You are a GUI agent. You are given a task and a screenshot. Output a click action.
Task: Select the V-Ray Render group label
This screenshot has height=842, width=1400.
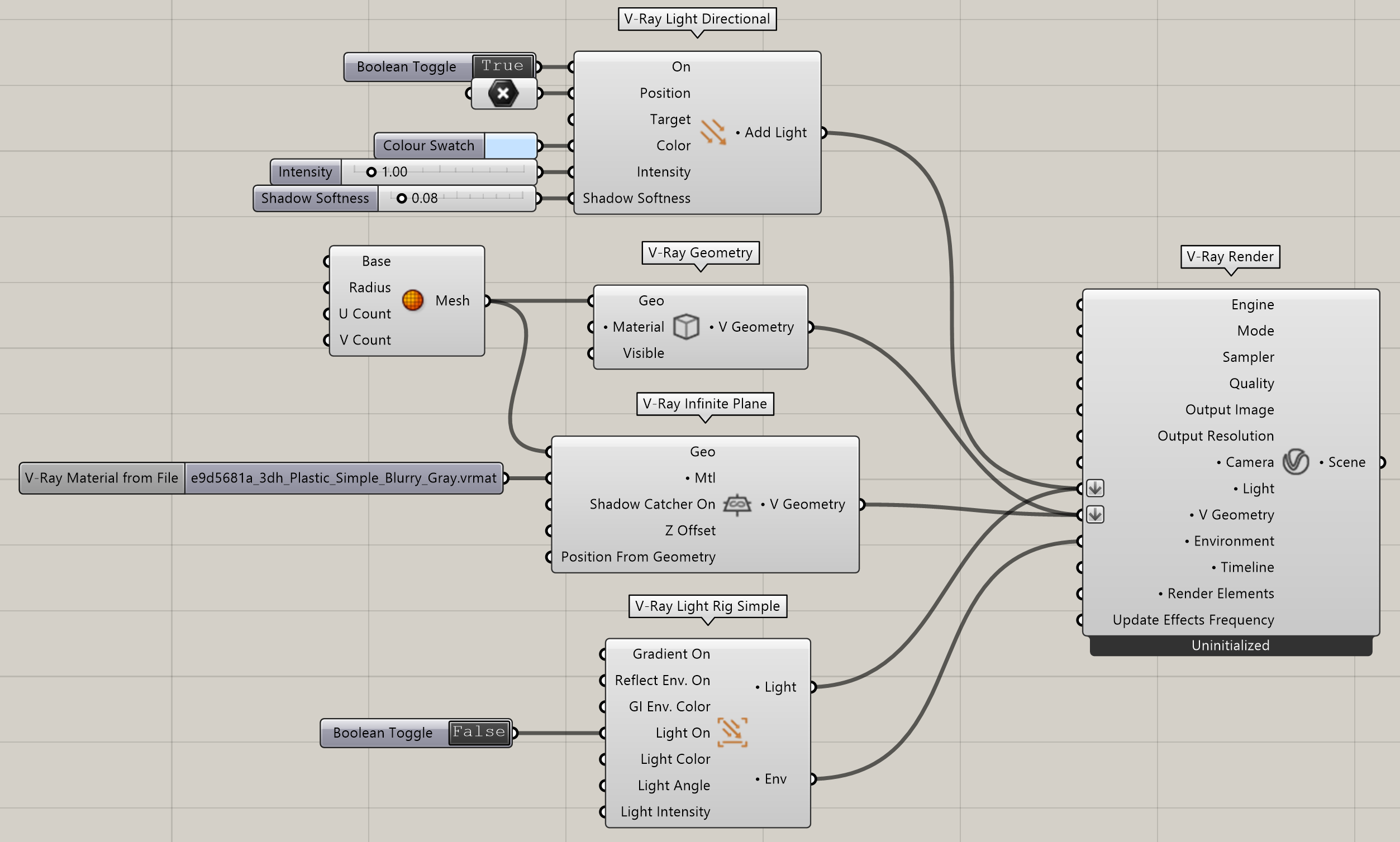click(1230, 256)
